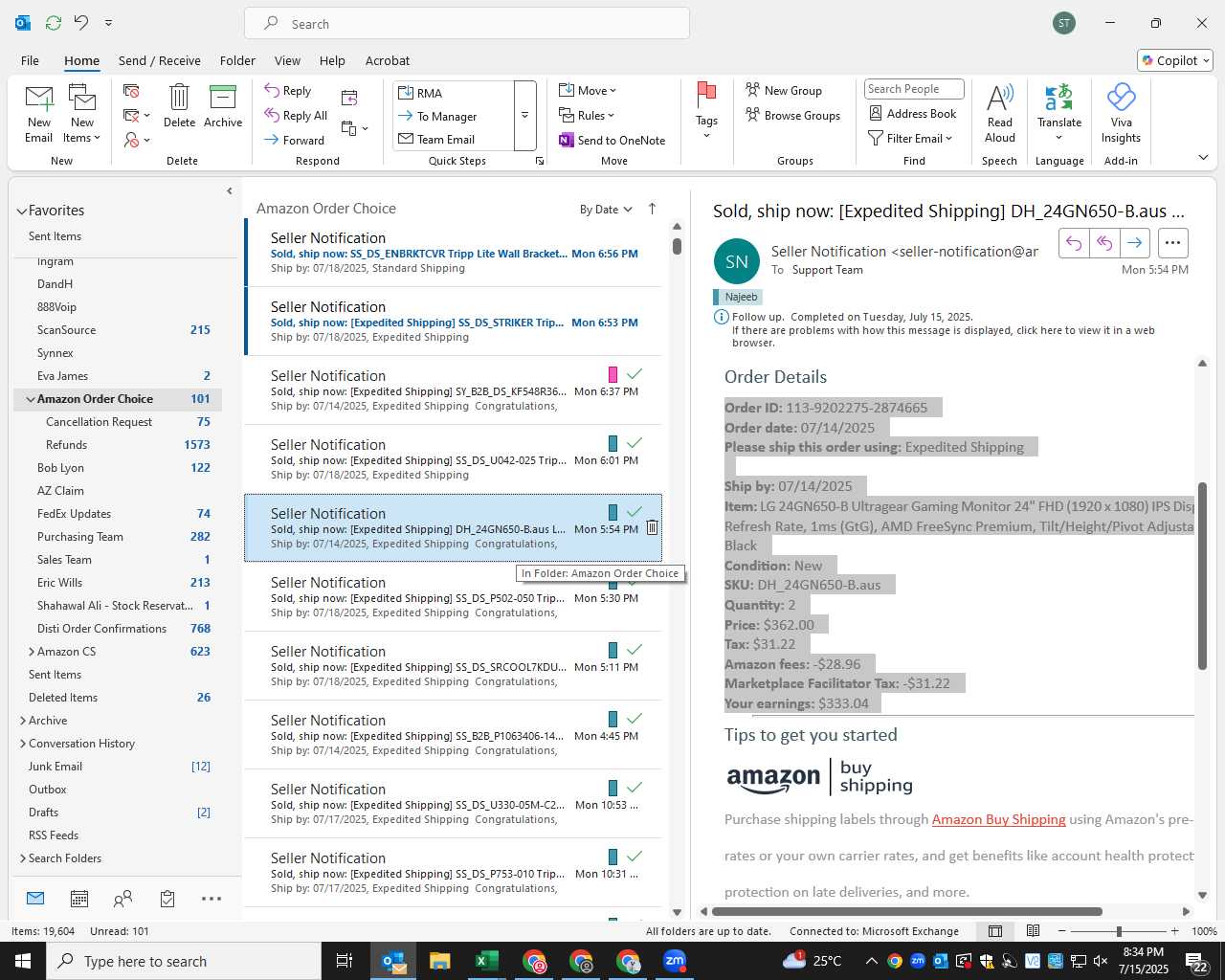Screen dimensions: 1225x980
Task: Click the forward arrow in the reading pane
Action: (1134, 243)
